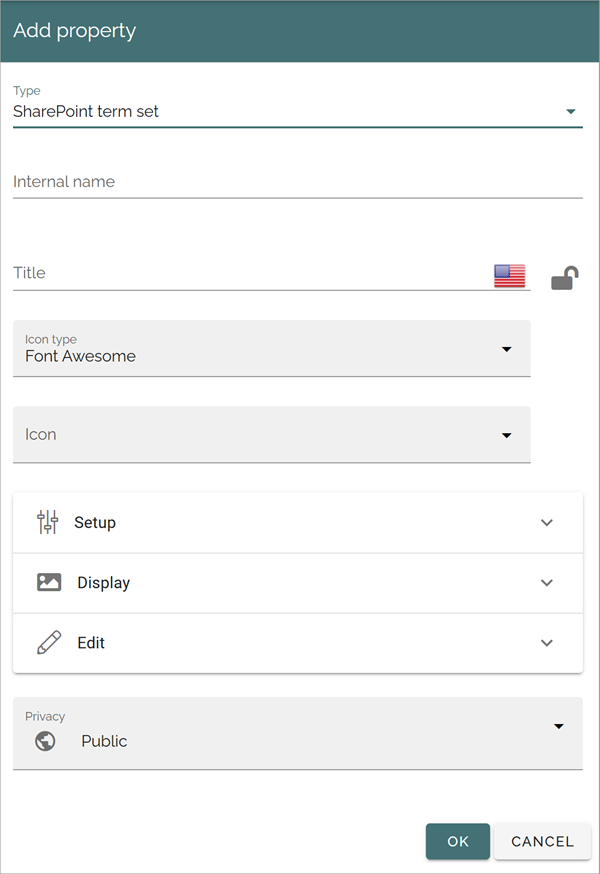
Task: Click the Edit section label
Action: [x=91, y=643]
